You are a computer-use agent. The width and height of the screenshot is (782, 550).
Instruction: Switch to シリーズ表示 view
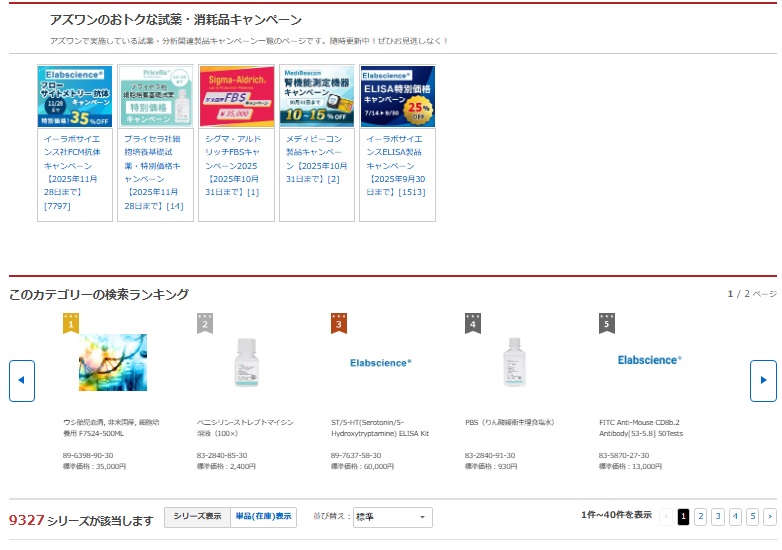[197, 517]
